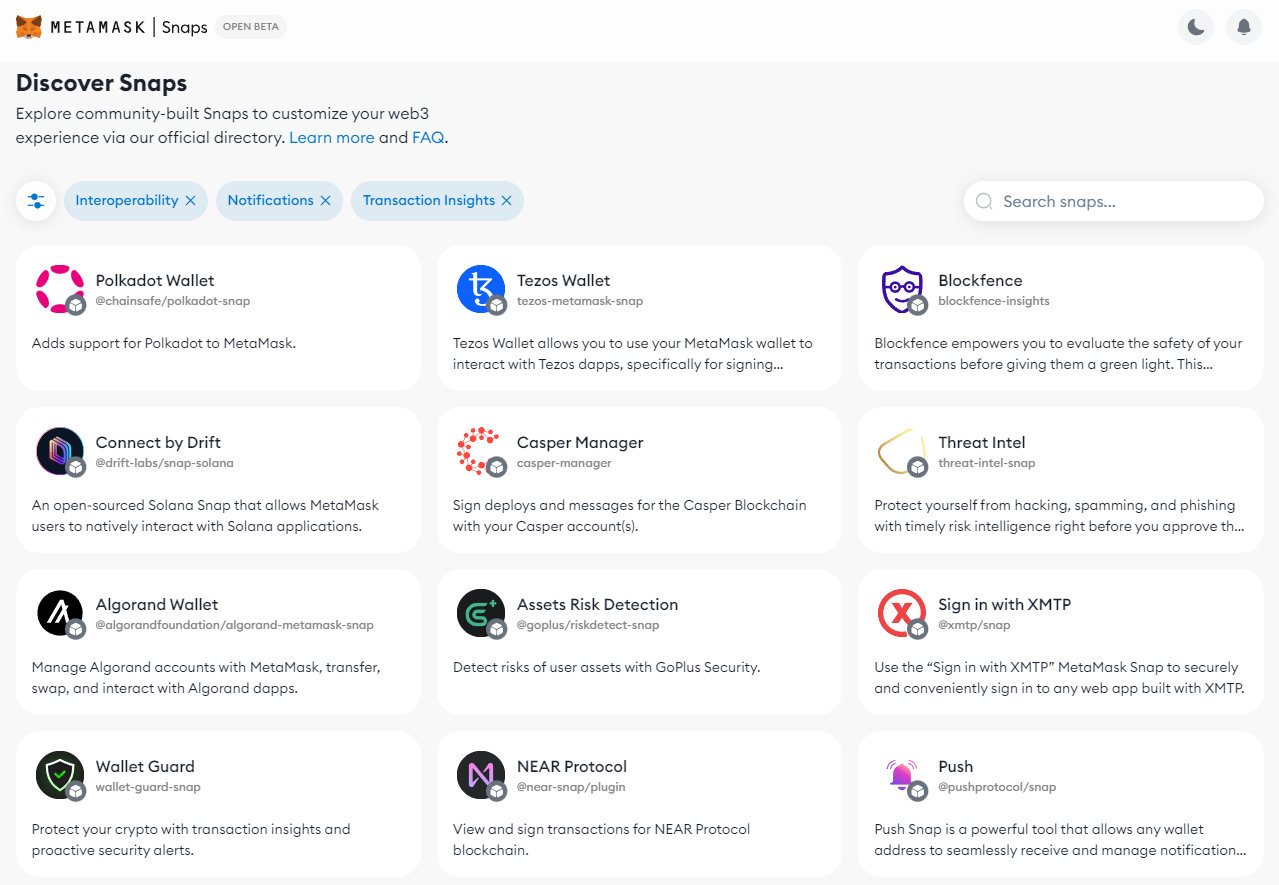Click the Blockfence shield logo icon
1279x885 pixels.
(x=902, y=289)
